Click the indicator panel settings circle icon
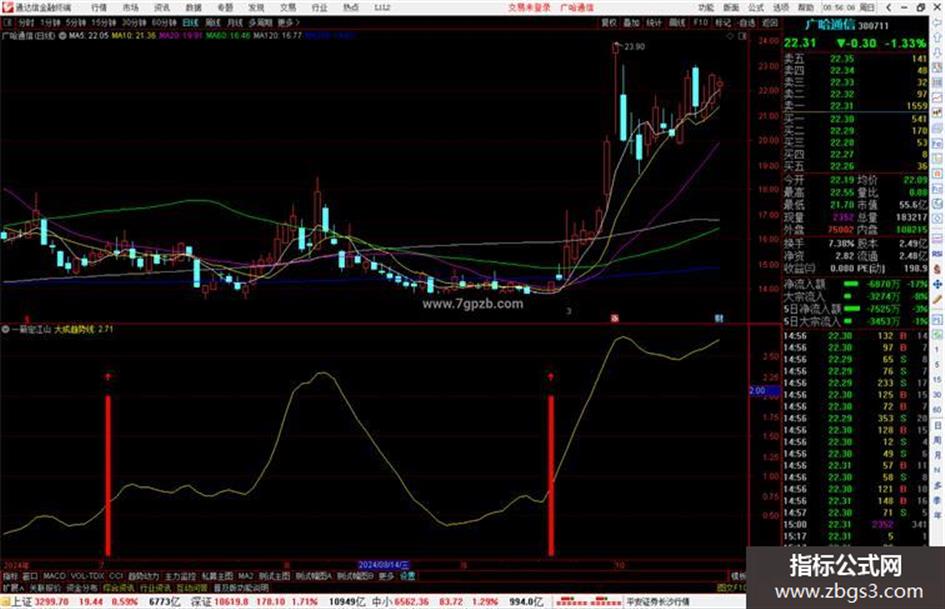Viewport: 945px width, 609px height. [5, 329]
